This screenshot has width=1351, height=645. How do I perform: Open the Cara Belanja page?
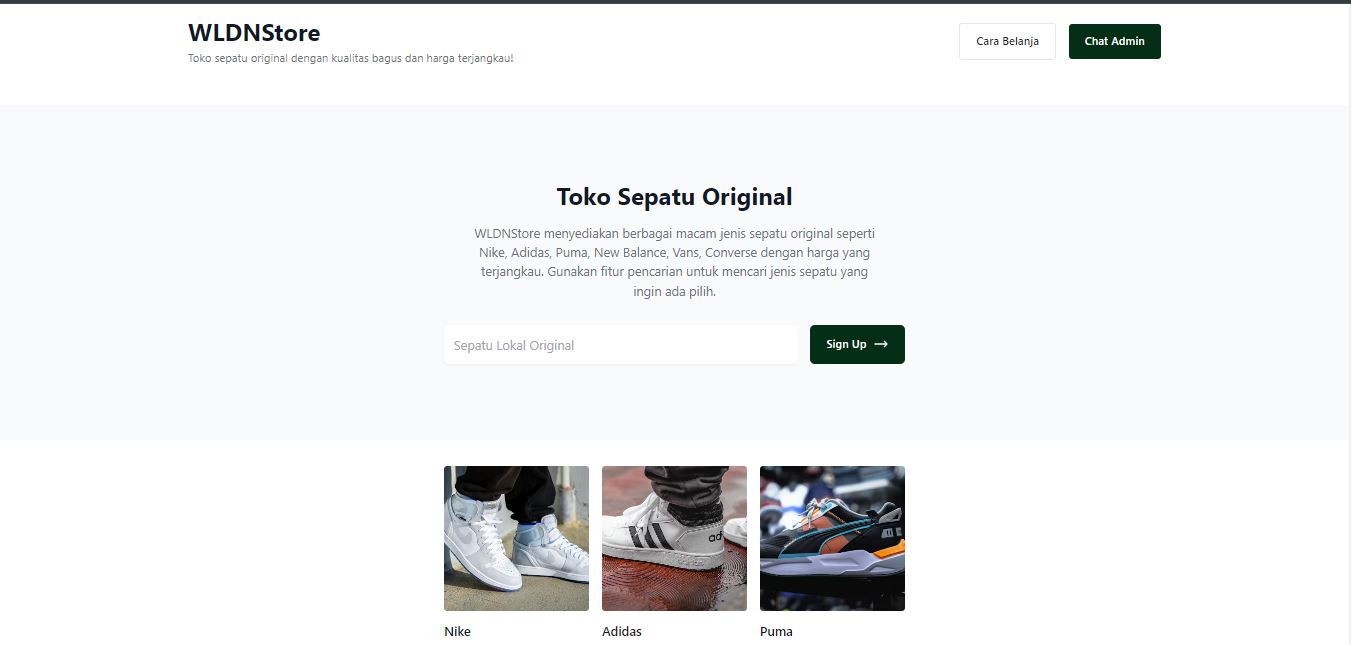click(x=1007, y=42)
